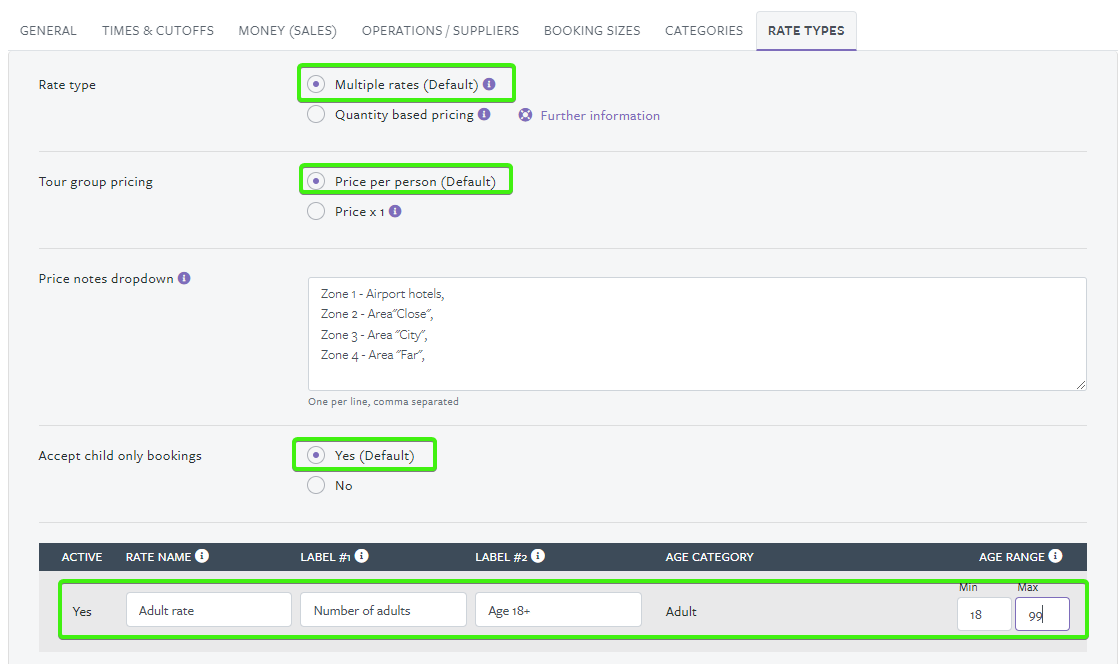
Task: Go to Operations / Suppliers tab
Action: [440, 31]
